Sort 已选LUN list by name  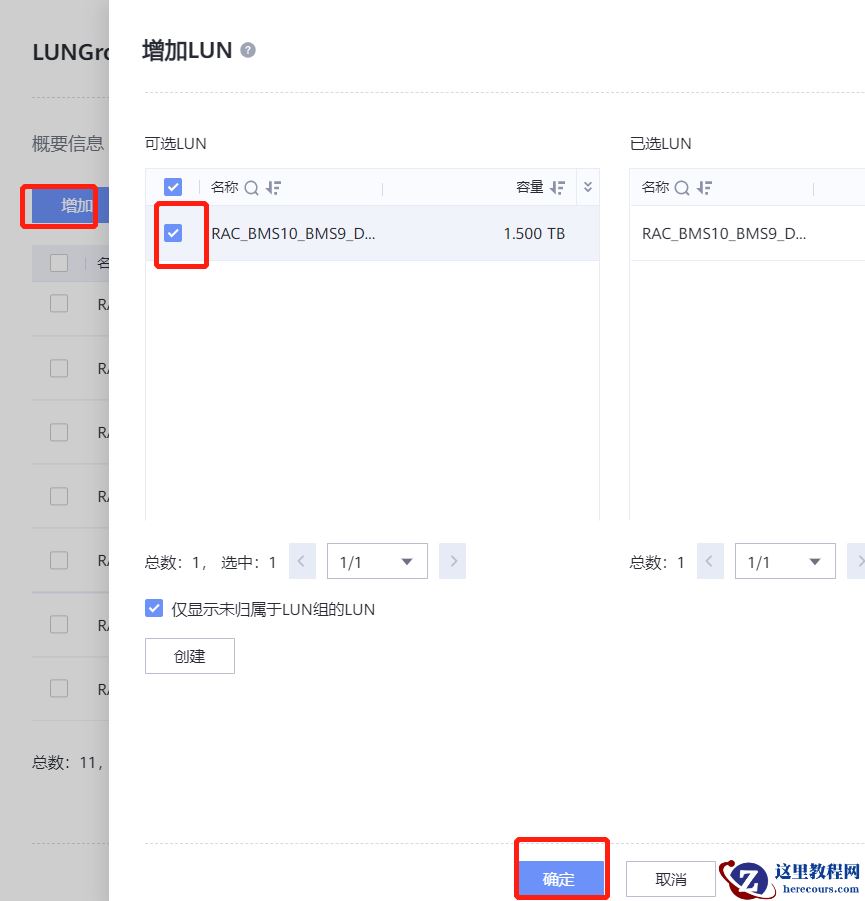point(704,188)
